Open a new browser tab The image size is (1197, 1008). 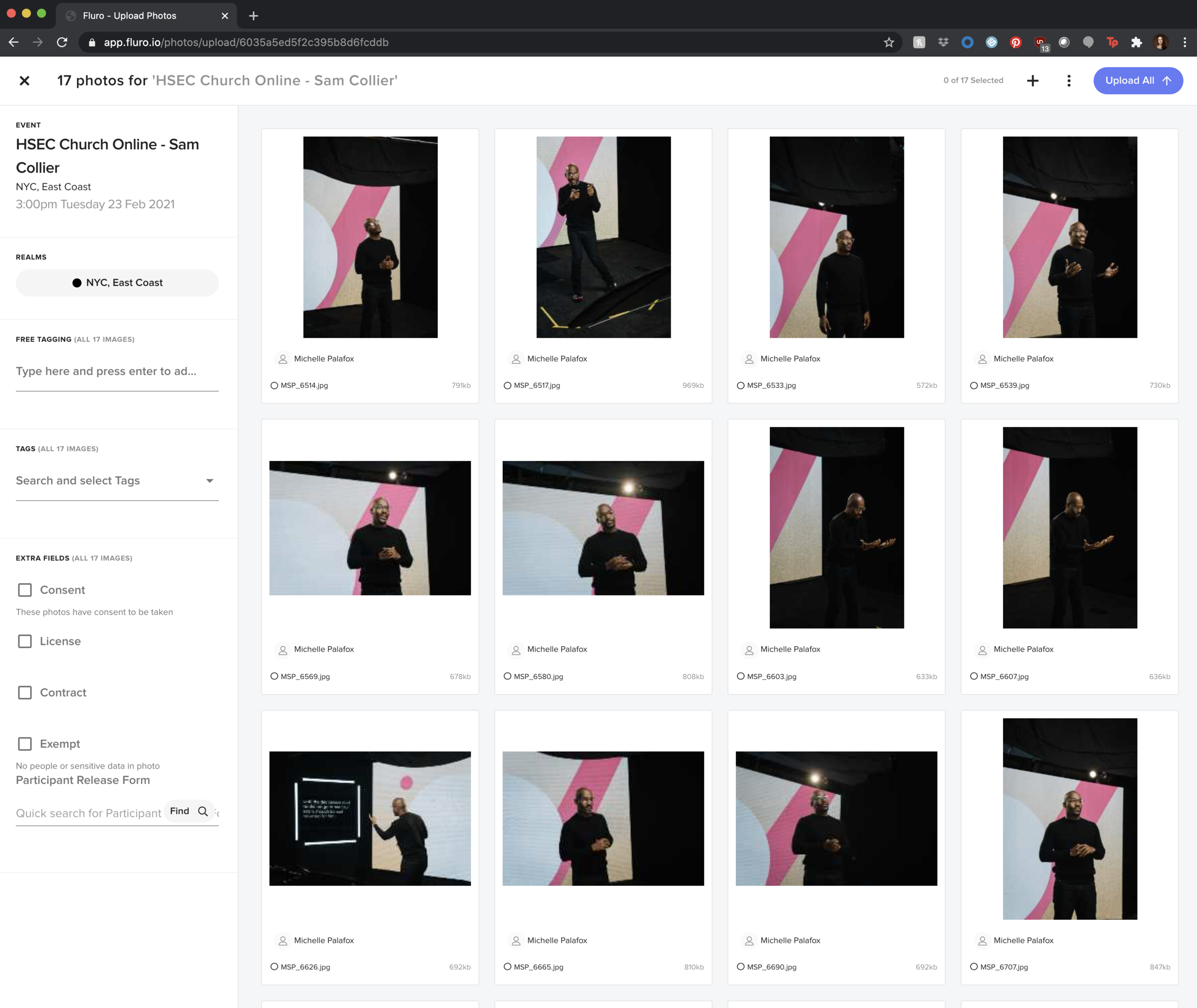pos(253,15)
